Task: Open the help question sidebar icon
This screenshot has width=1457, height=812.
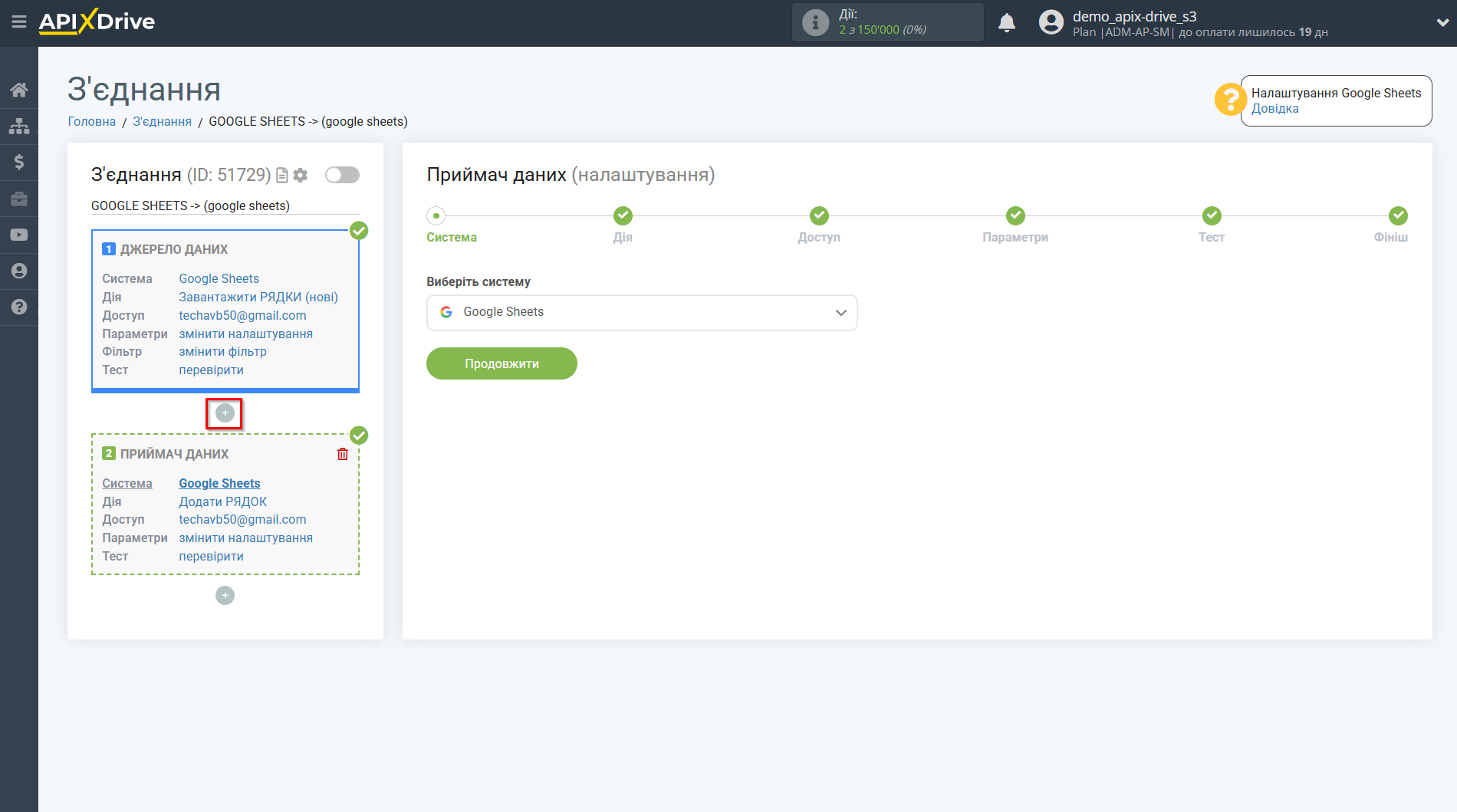Action: point(19,307)
